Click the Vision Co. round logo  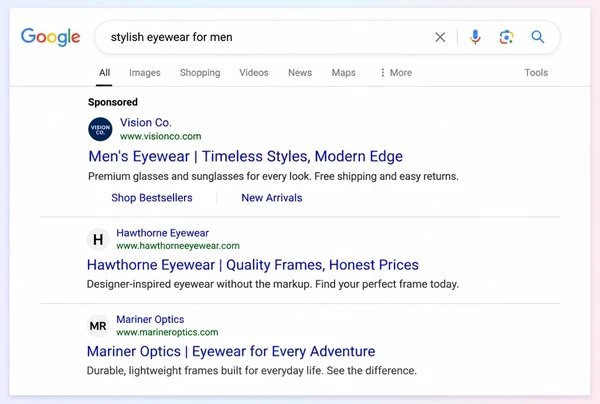[100, 129]
